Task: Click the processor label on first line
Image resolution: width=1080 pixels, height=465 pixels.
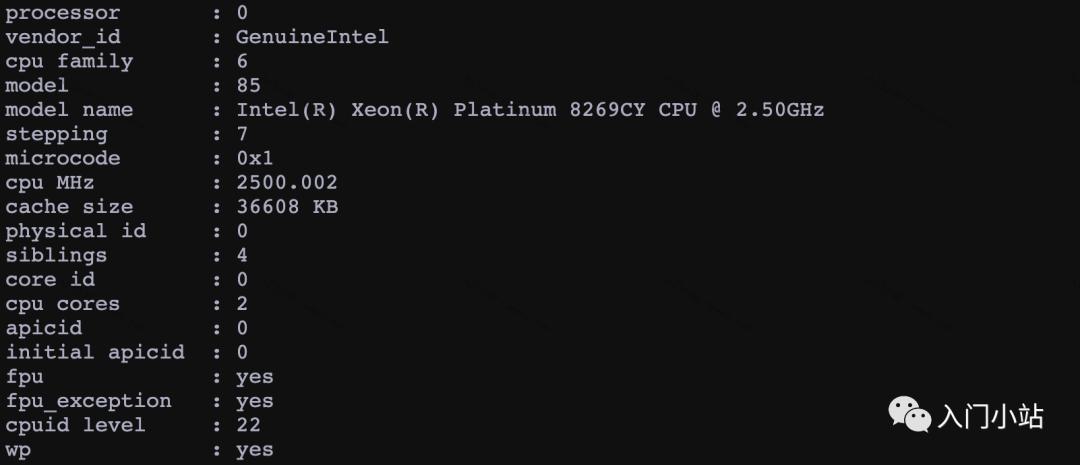Action: (x=63, y=13)
